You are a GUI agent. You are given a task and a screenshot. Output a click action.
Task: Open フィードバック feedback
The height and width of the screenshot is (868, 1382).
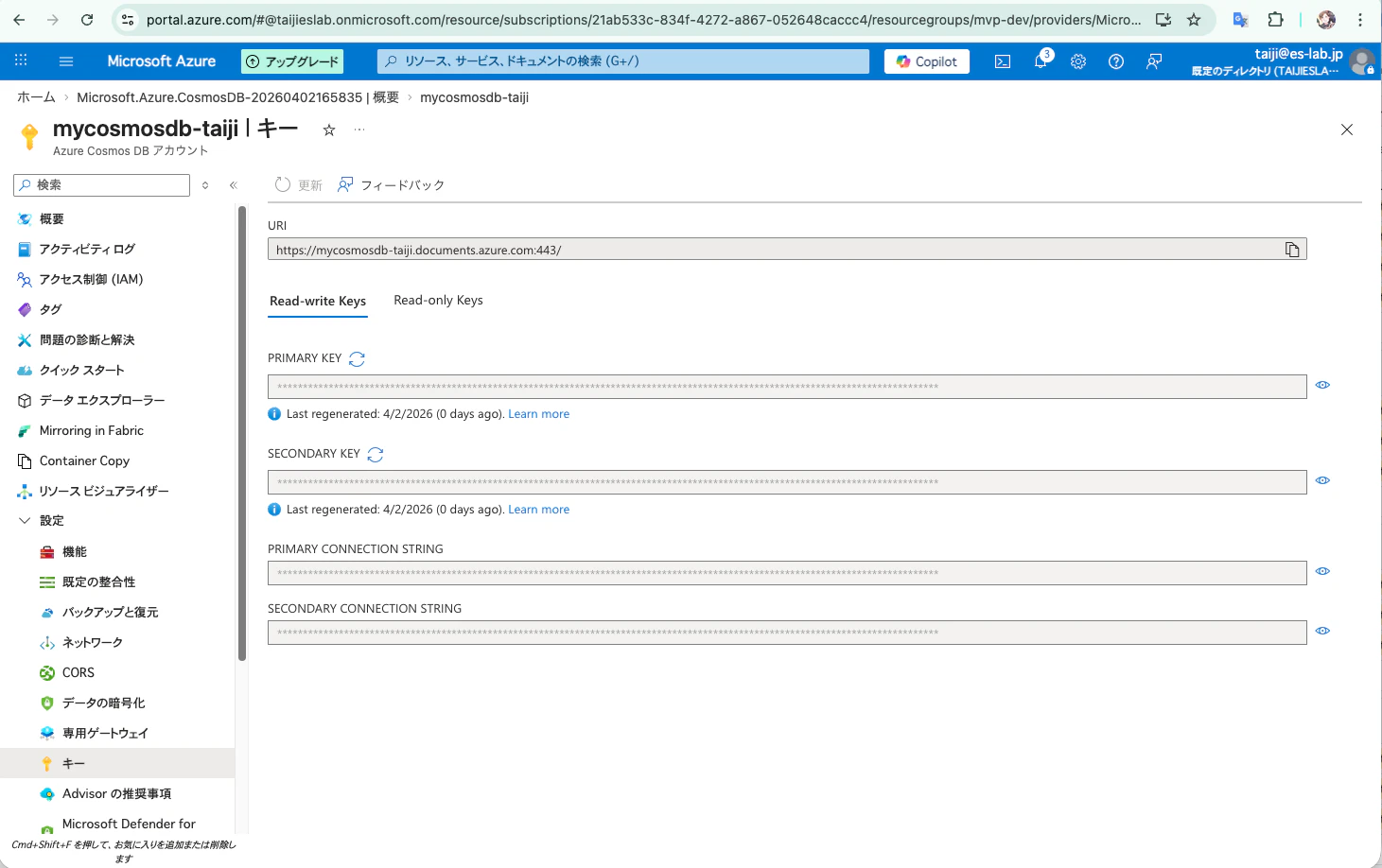pyautogui.click(x=391, y=185)
